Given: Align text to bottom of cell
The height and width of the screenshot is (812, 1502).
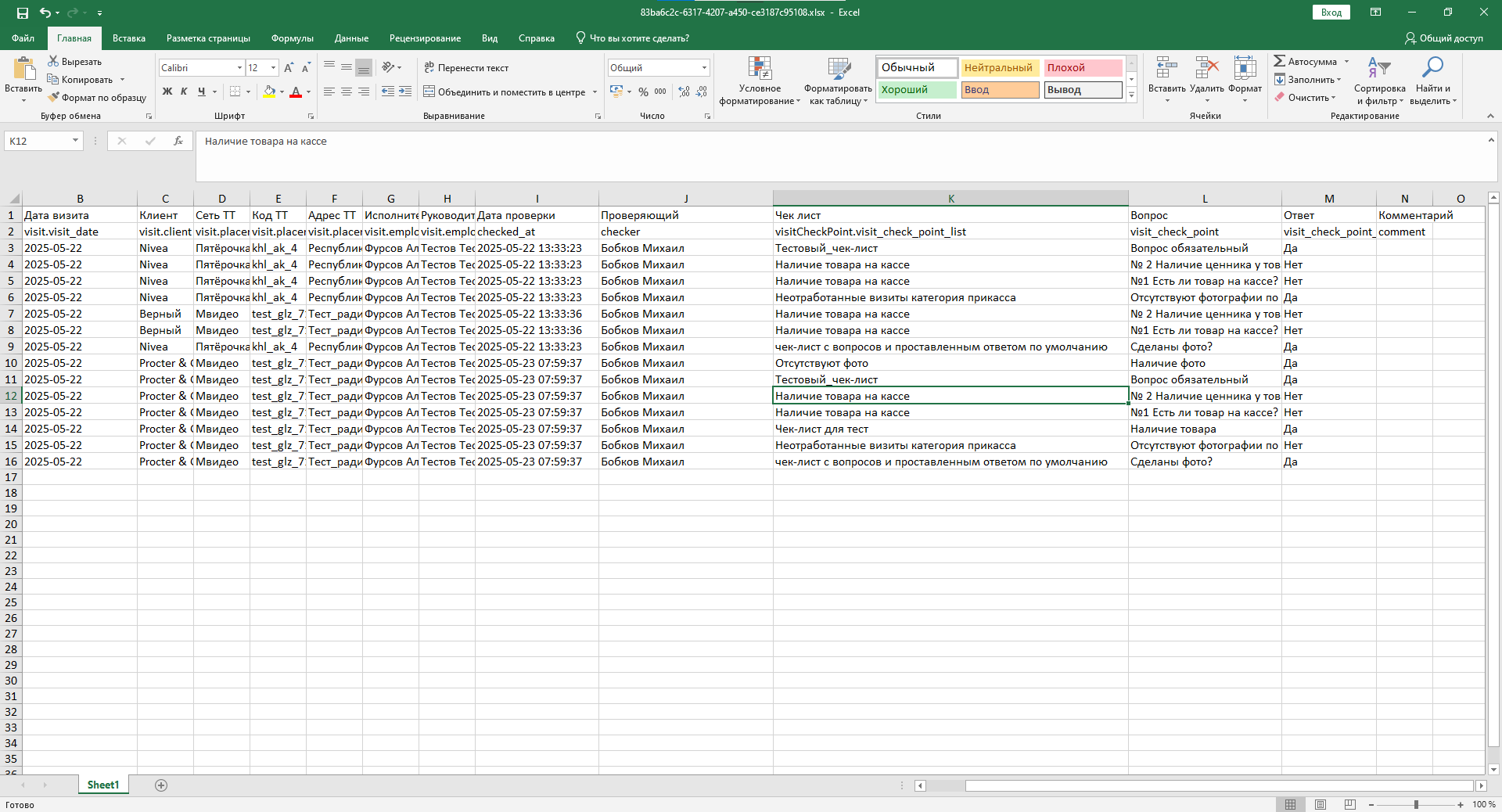Looking at the screenshot, I should [x=364, y=67].
